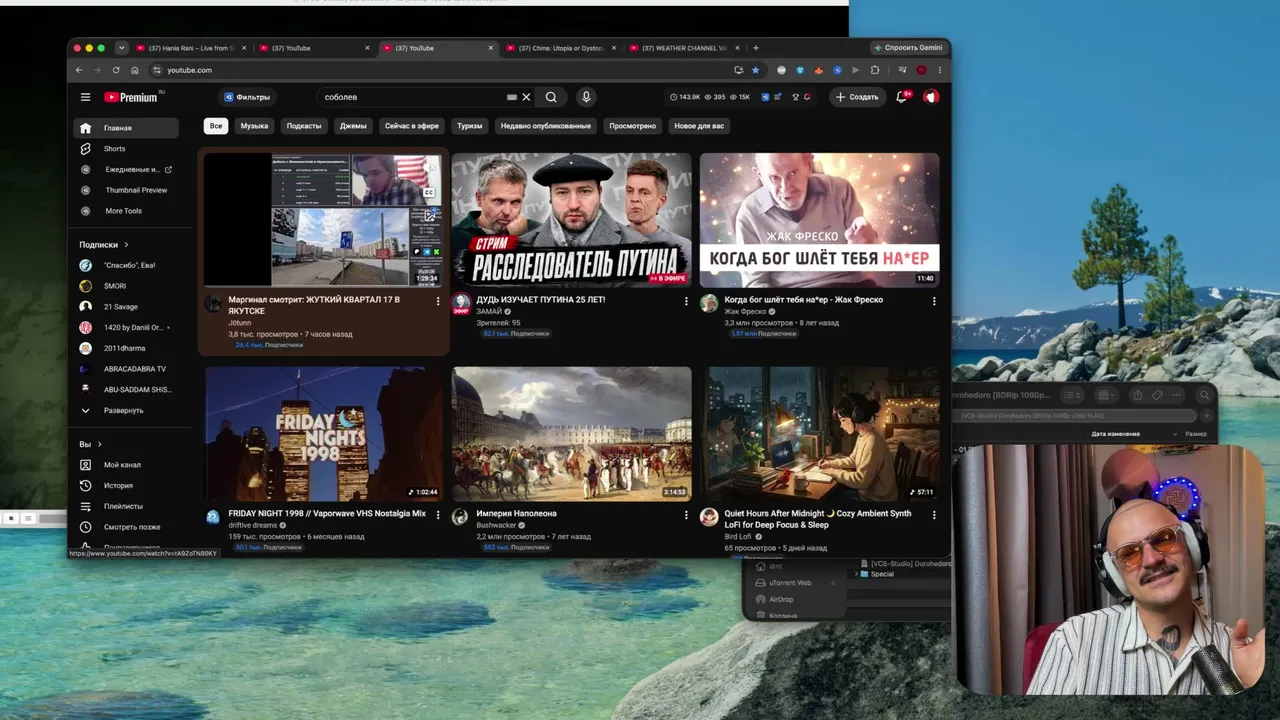1280x720 pixels.
Task: Open Chrome extensions puzzle icon
Action: [875, 70]
